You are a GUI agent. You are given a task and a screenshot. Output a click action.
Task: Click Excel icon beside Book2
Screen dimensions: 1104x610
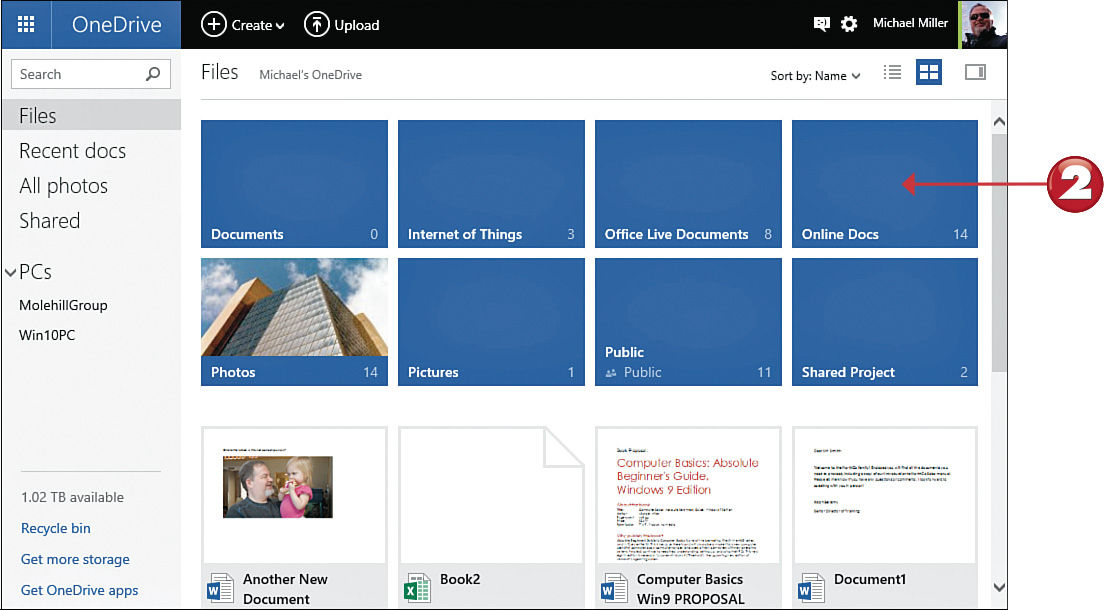tap(418, 588)
